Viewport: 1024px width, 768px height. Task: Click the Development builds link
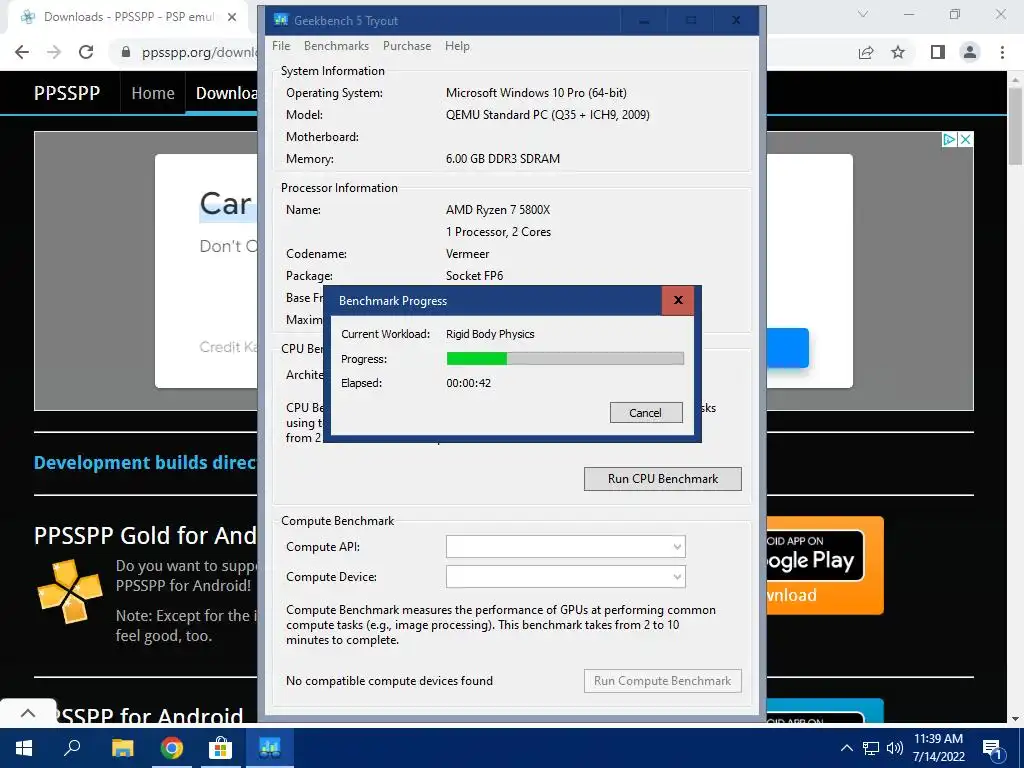[x=145, y=462]
